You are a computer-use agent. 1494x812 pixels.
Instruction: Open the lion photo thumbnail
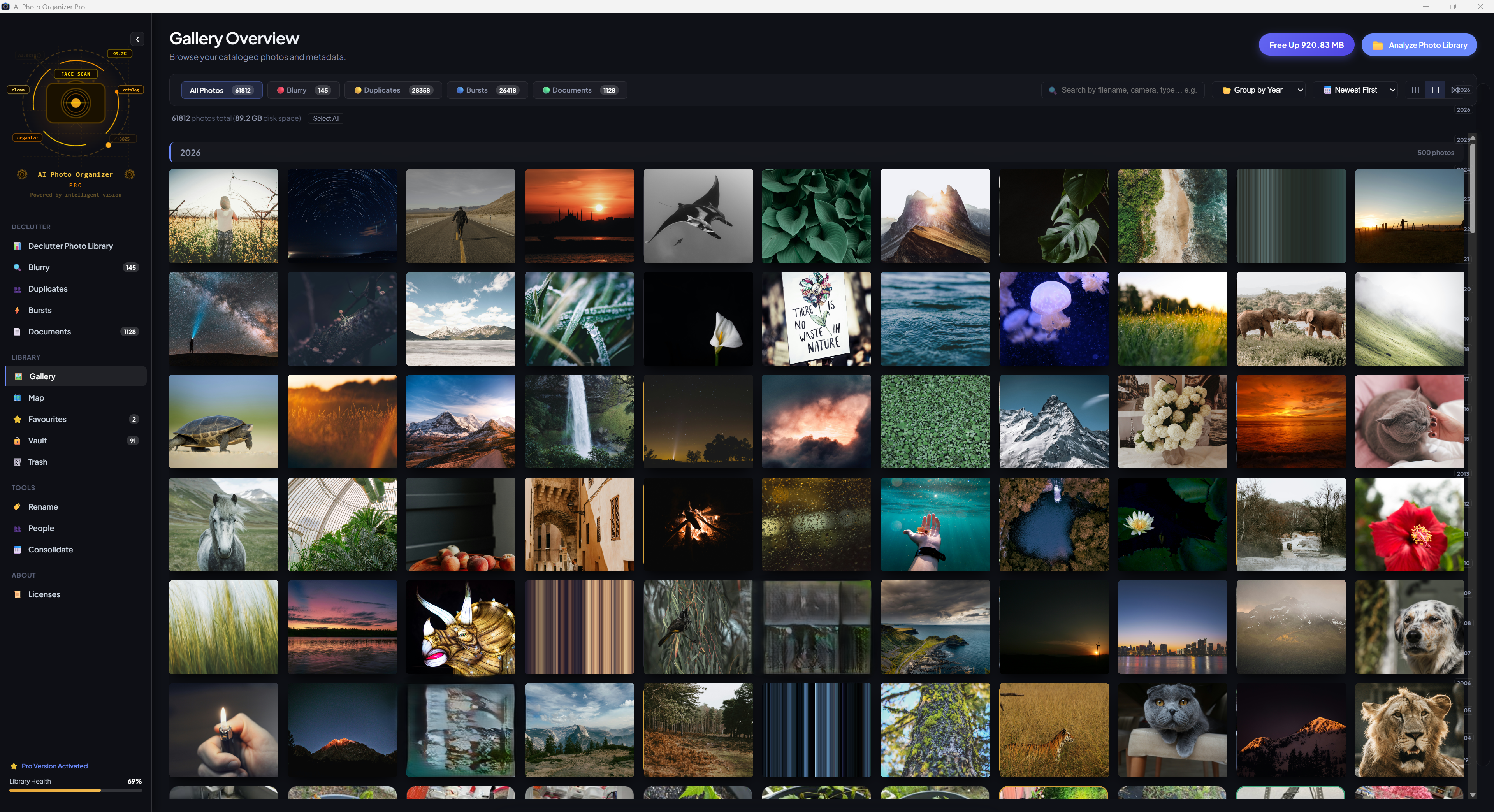tap(1409, 729)
